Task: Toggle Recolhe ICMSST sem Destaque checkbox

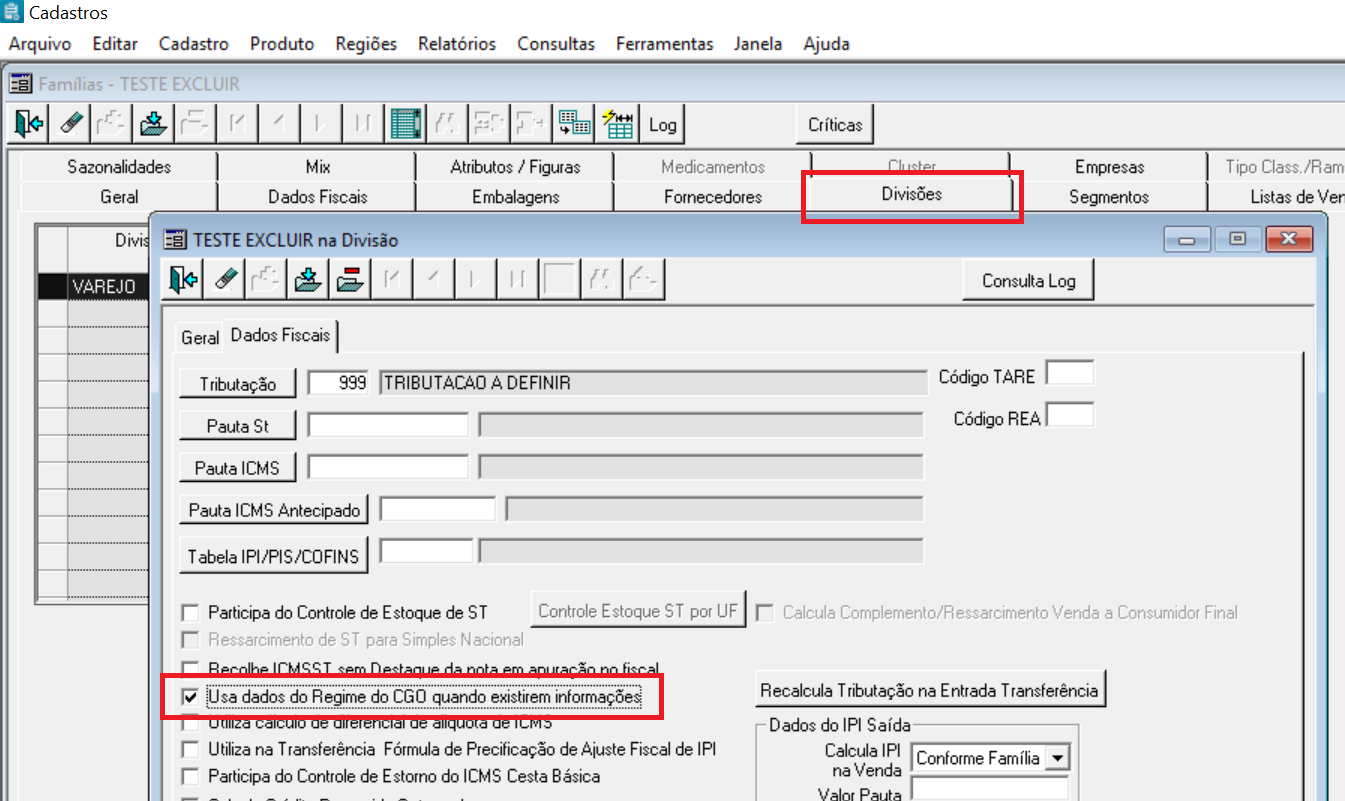Action: click(190, 668)
